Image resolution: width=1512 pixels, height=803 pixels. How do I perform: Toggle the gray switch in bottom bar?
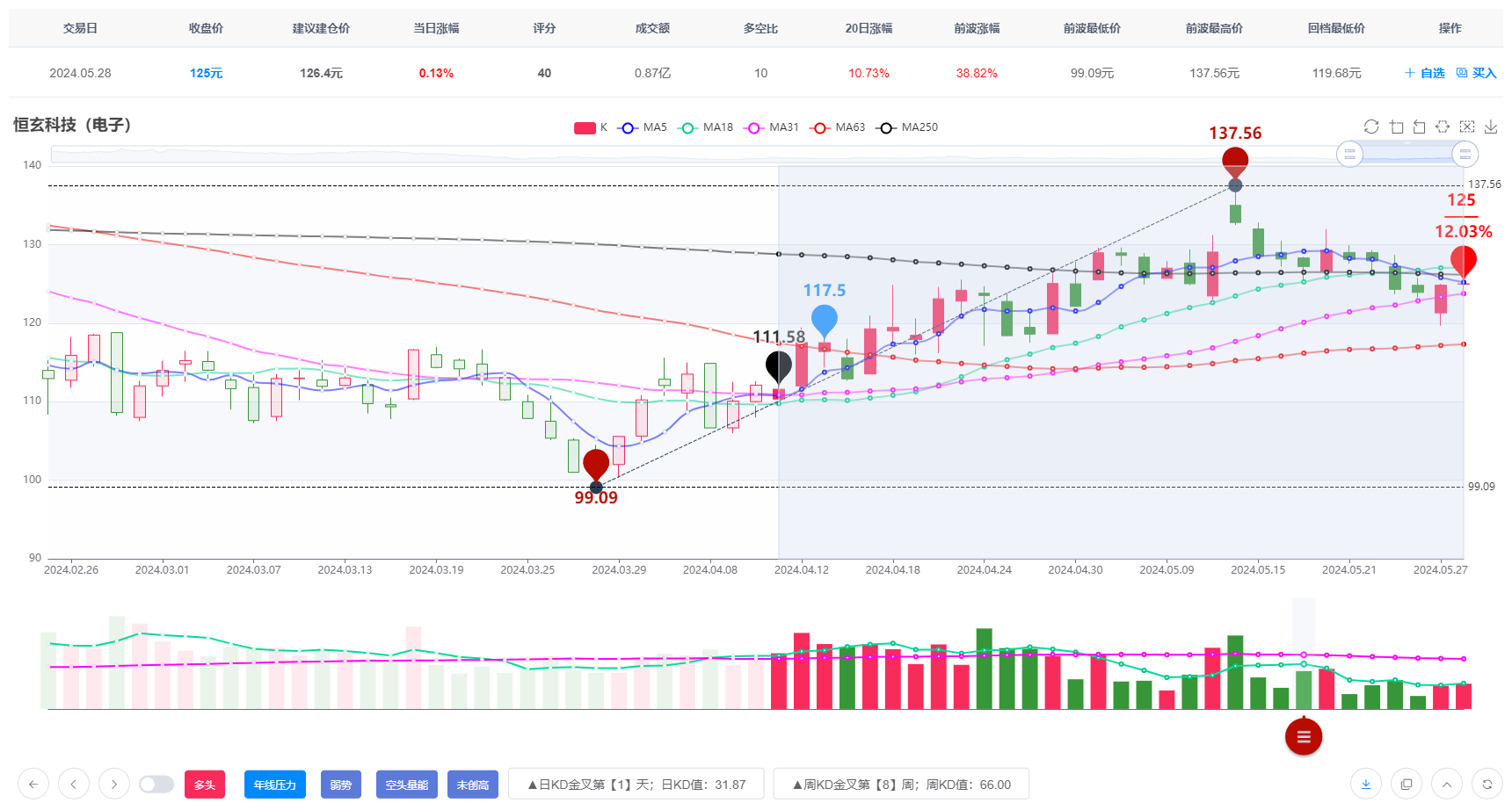pyautogui.click(x=156, y=784)
